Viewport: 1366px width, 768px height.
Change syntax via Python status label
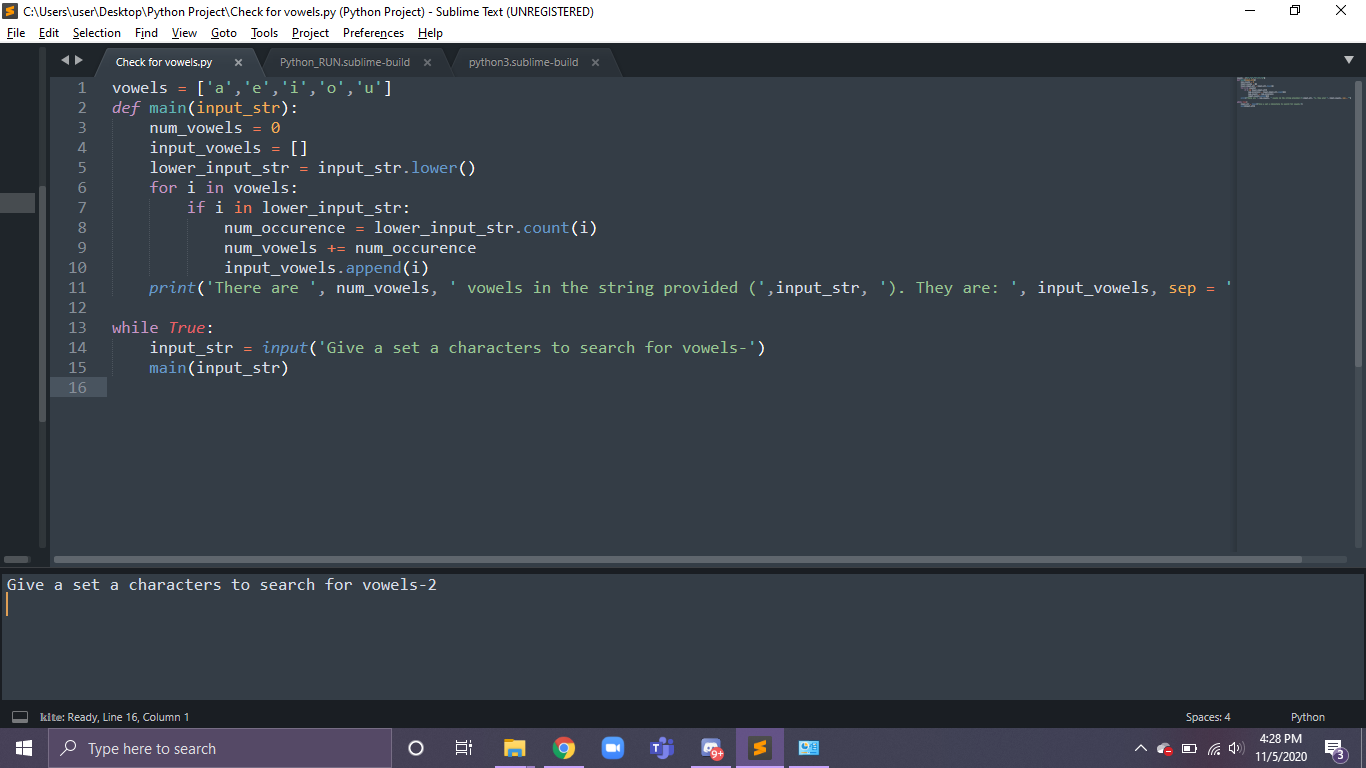(1307, 717)
